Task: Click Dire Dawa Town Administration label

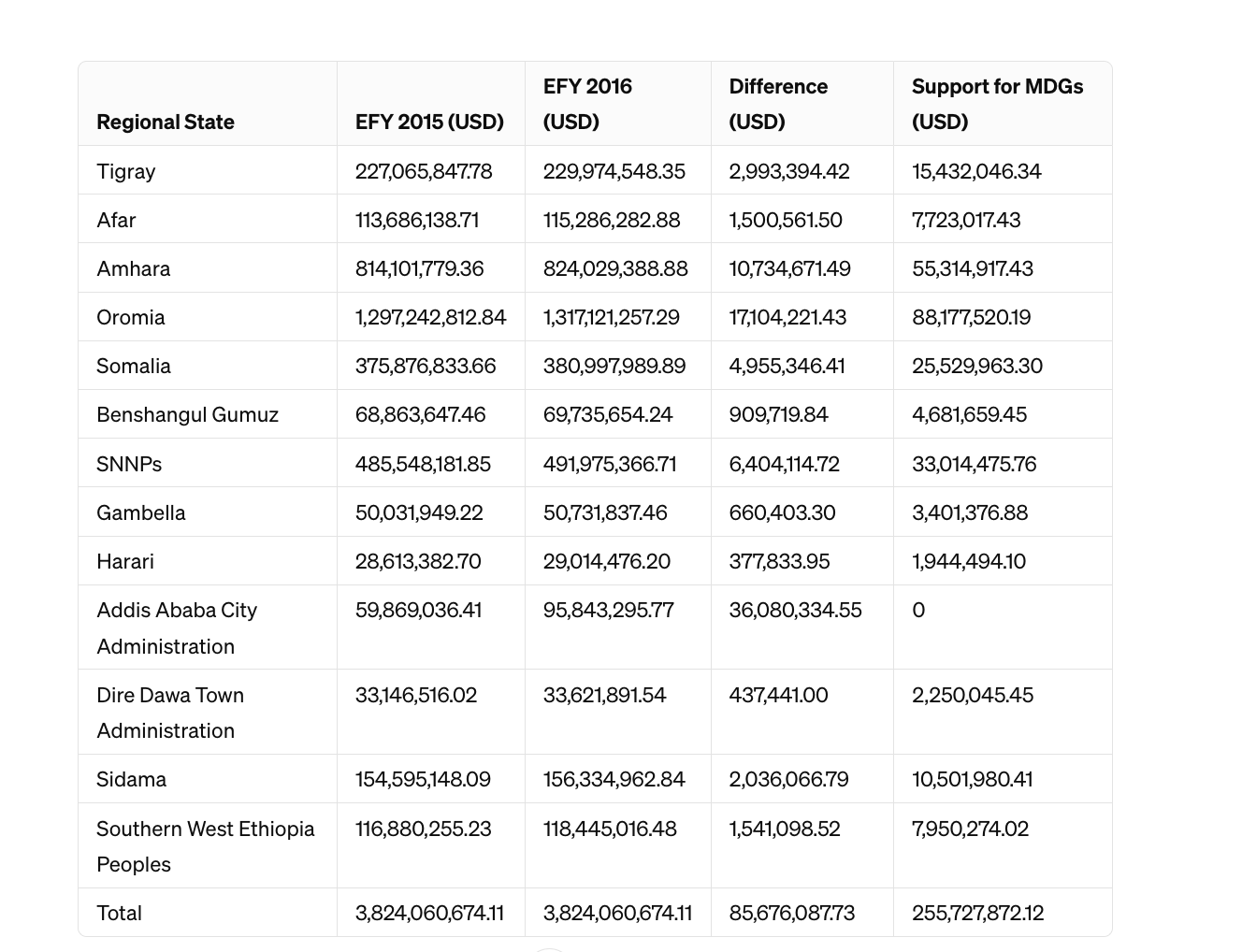Action: 170,713
